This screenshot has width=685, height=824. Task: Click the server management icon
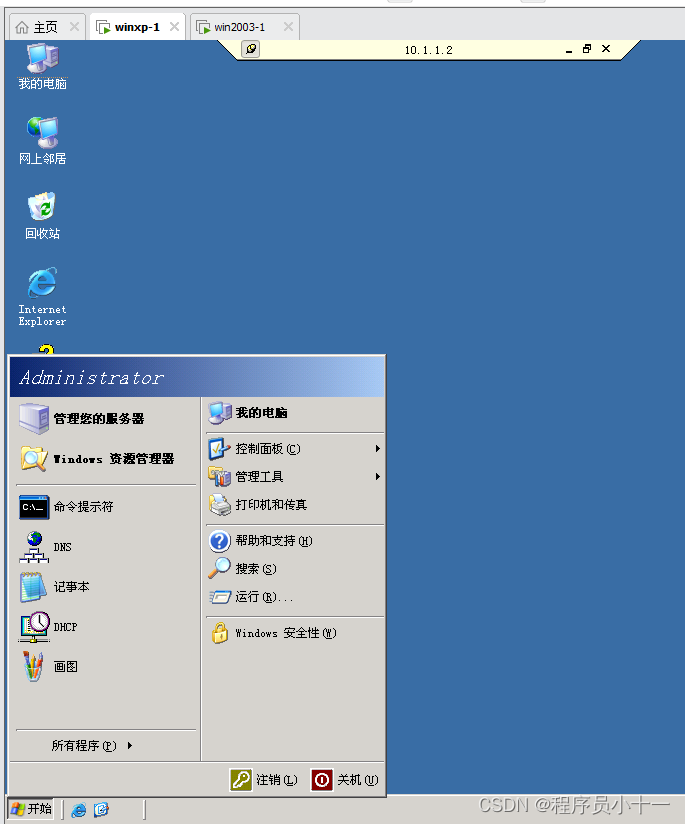coord(34,418)
